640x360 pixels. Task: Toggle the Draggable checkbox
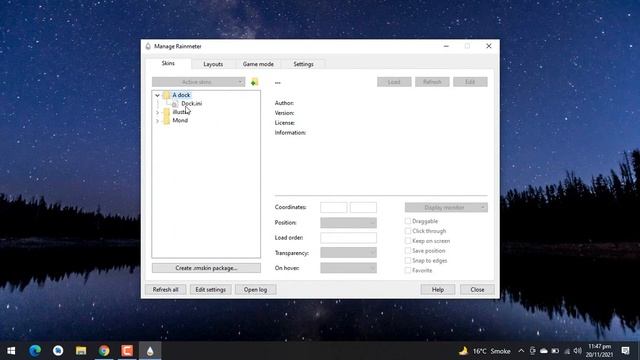408,221
